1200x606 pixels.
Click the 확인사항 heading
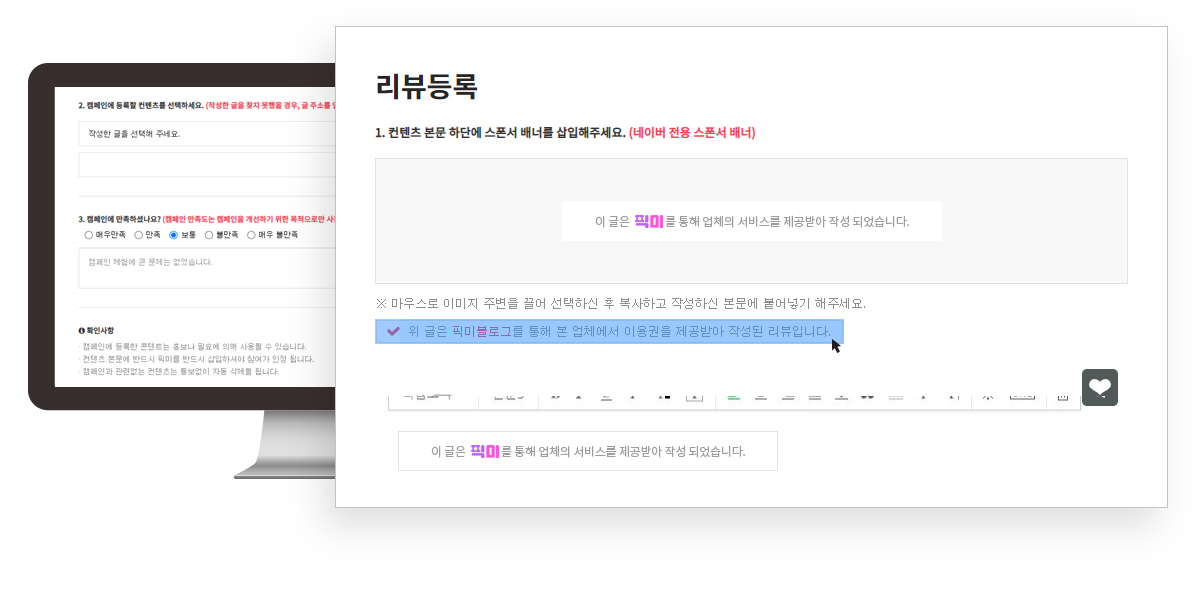(100, 330)
